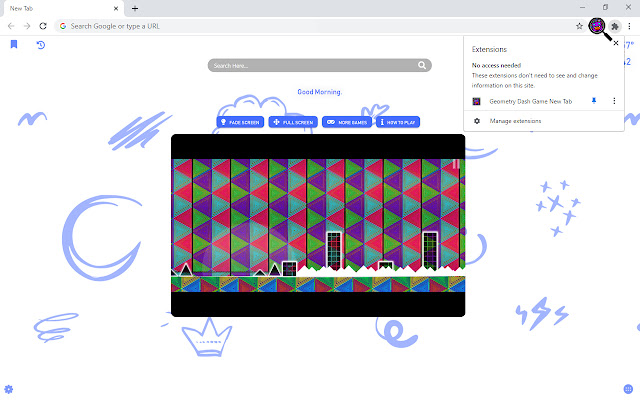640x400 pixels.
Task: Click the Fade Screen button
Action: 240,122
